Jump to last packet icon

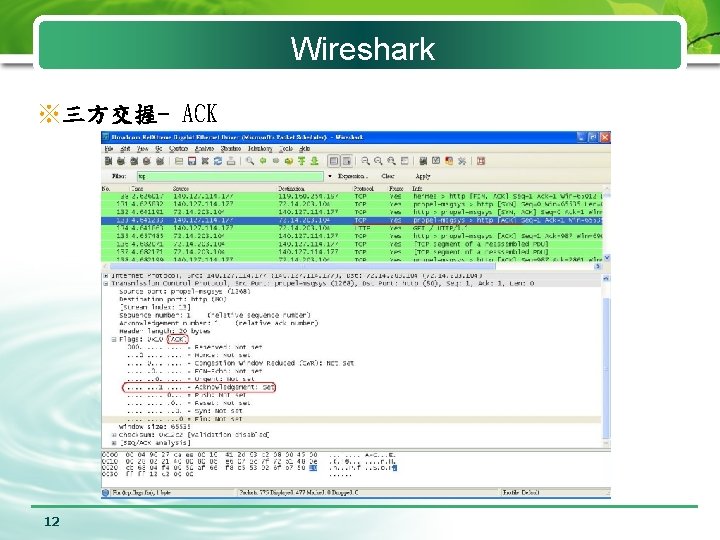tap(314, 161)
